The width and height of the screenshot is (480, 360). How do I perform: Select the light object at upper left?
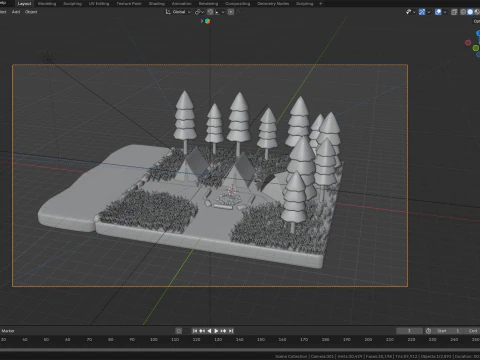tap(47, 58)
